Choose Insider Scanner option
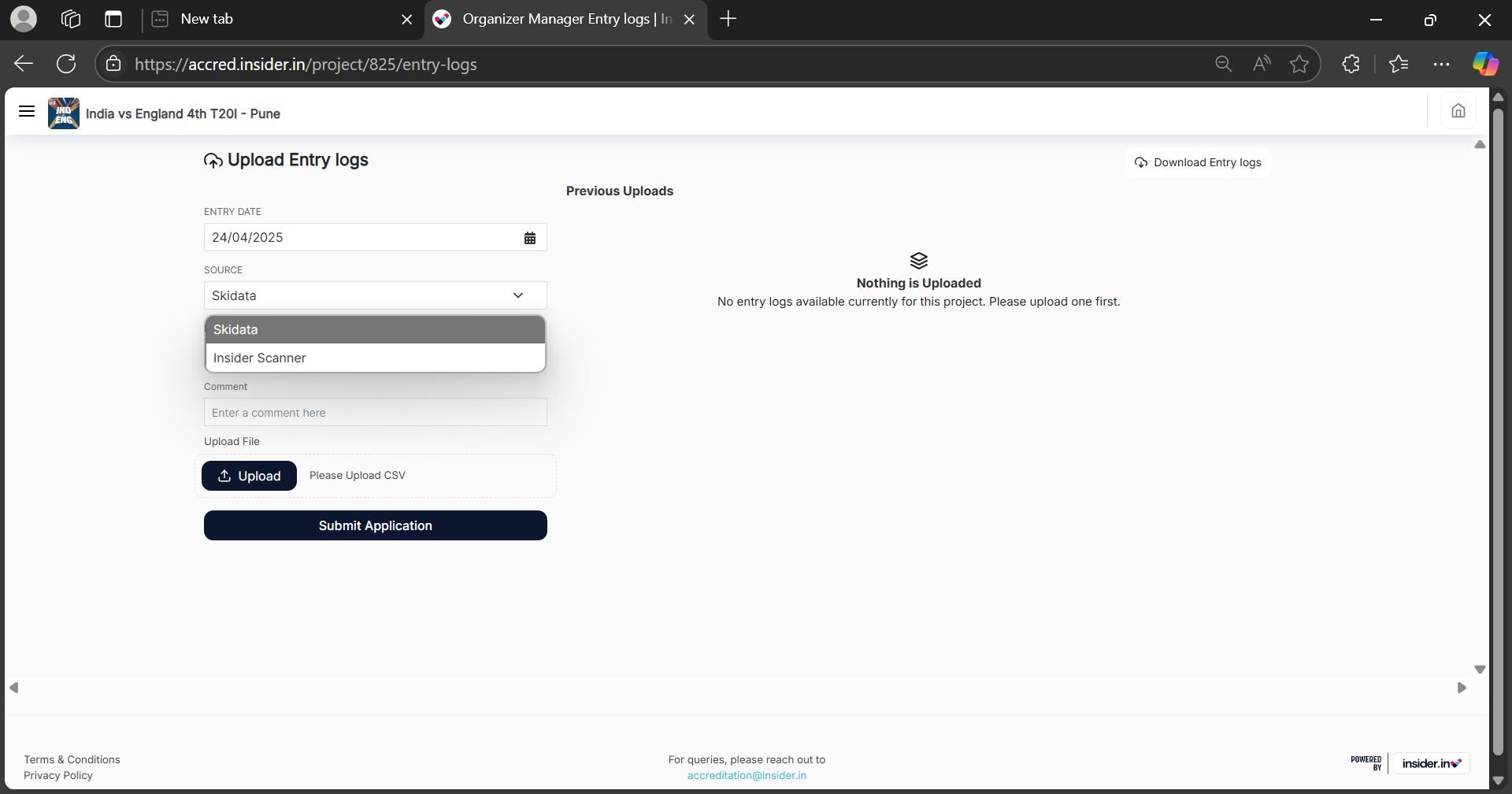 point(375,358)
